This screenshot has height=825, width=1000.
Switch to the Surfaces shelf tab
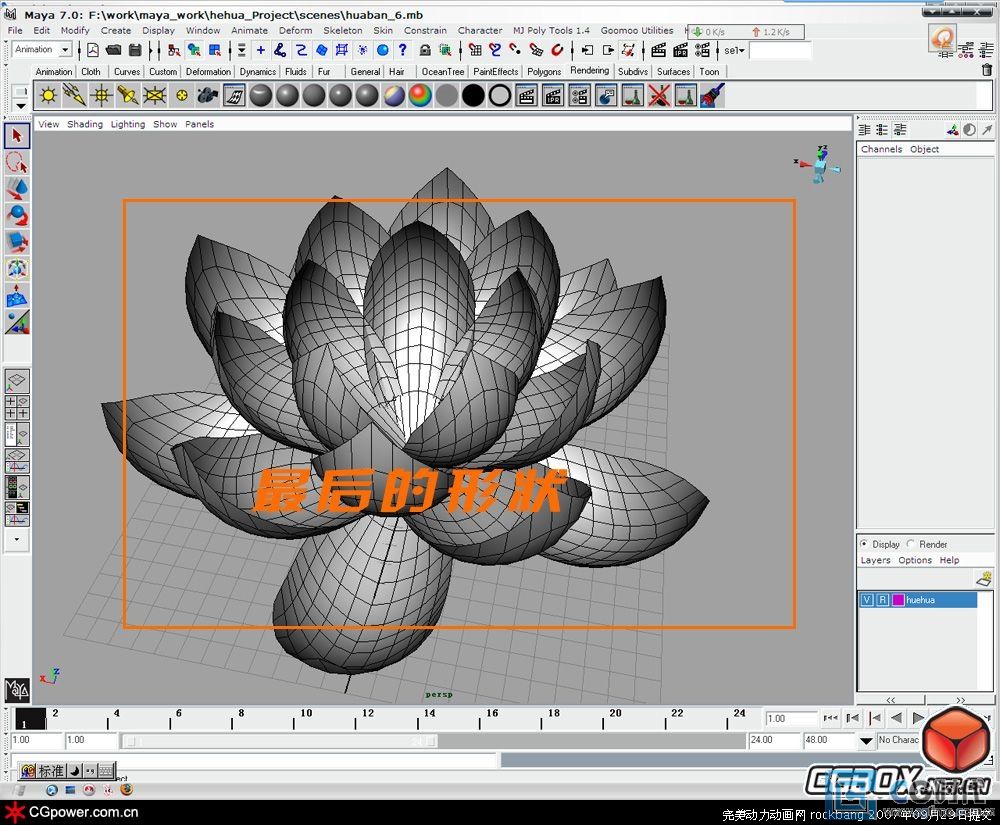[x=673, y=71]
